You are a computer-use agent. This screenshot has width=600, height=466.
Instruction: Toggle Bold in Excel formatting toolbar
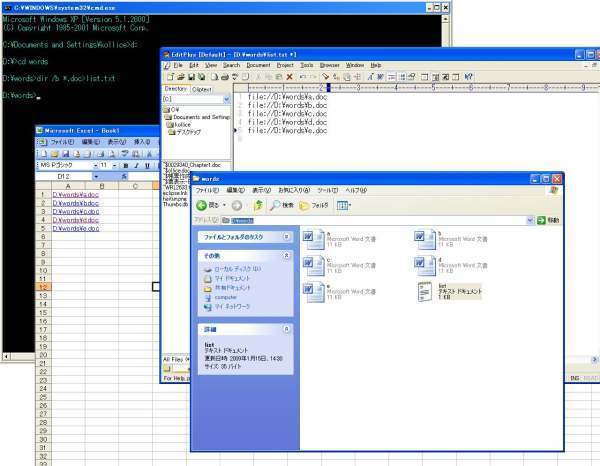tap(127, 165)
